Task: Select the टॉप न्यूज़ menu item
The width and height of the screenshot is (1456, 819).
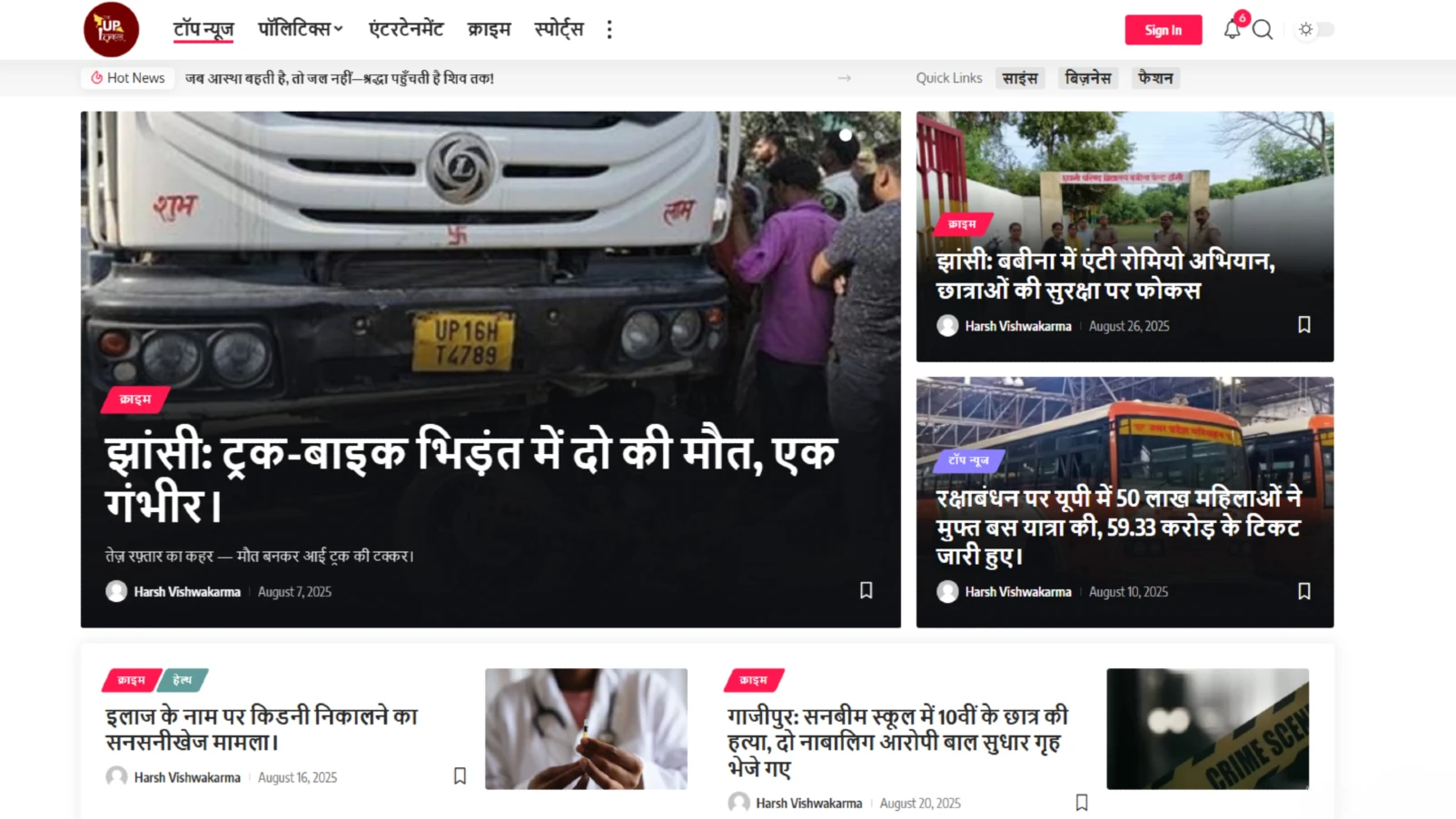Action: (x=203, y=29)
